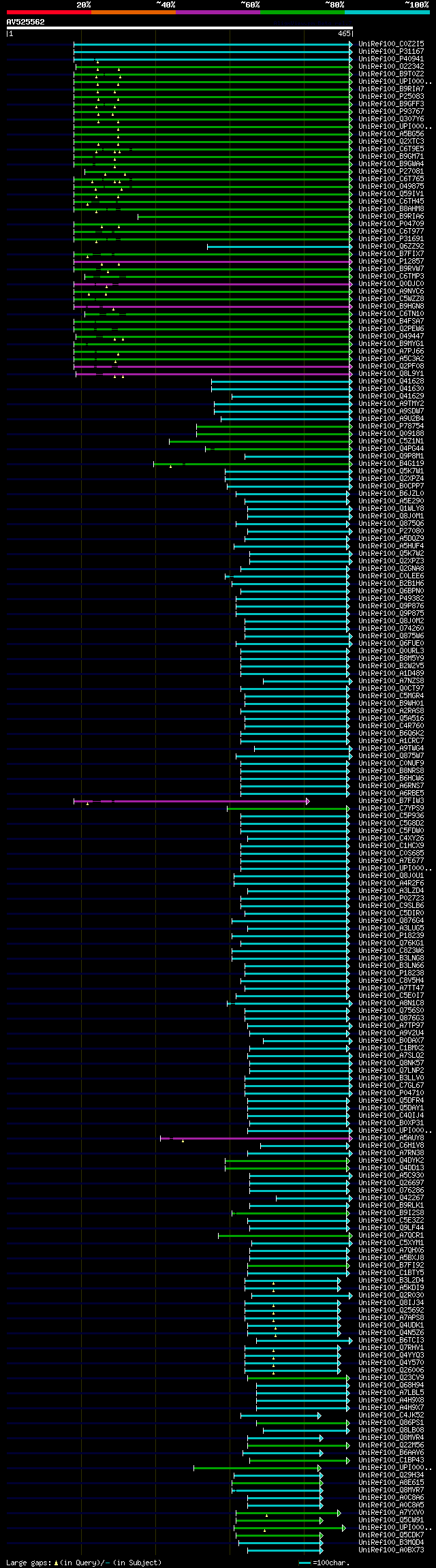Open hit UniRef100_A8N1C8

click(391, 1003)
